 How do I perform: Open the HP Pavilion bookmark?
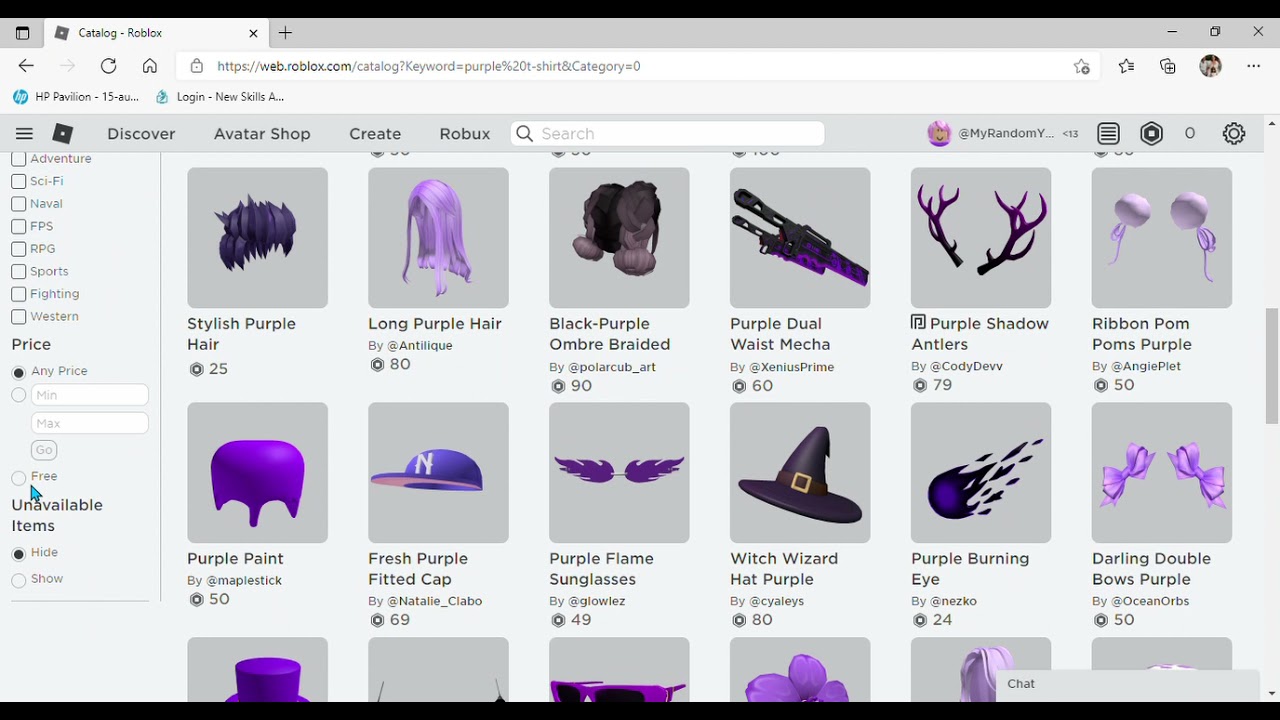pyautogui.click(x=76, y=97)
